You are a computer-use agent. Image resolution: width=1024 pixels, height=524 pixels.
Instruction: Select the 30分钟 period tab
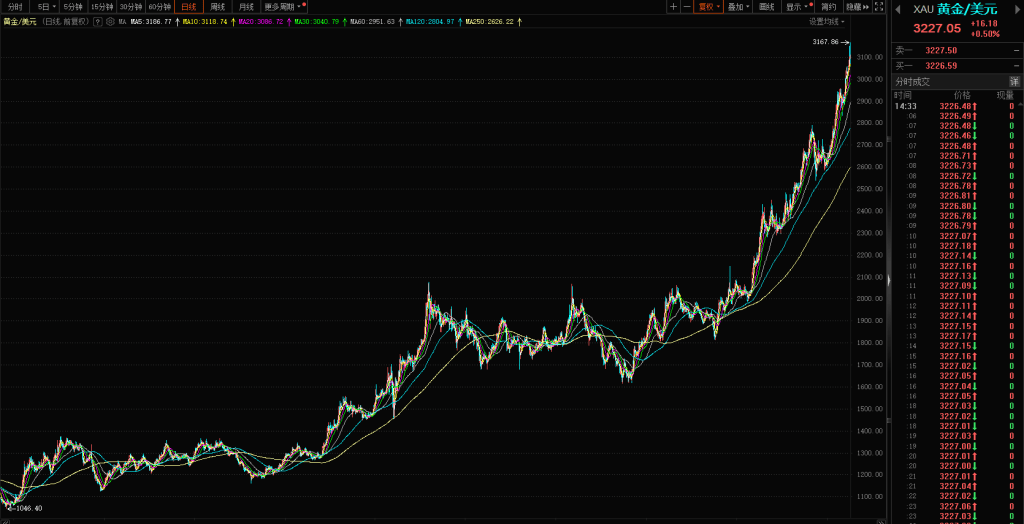[130, 7]
